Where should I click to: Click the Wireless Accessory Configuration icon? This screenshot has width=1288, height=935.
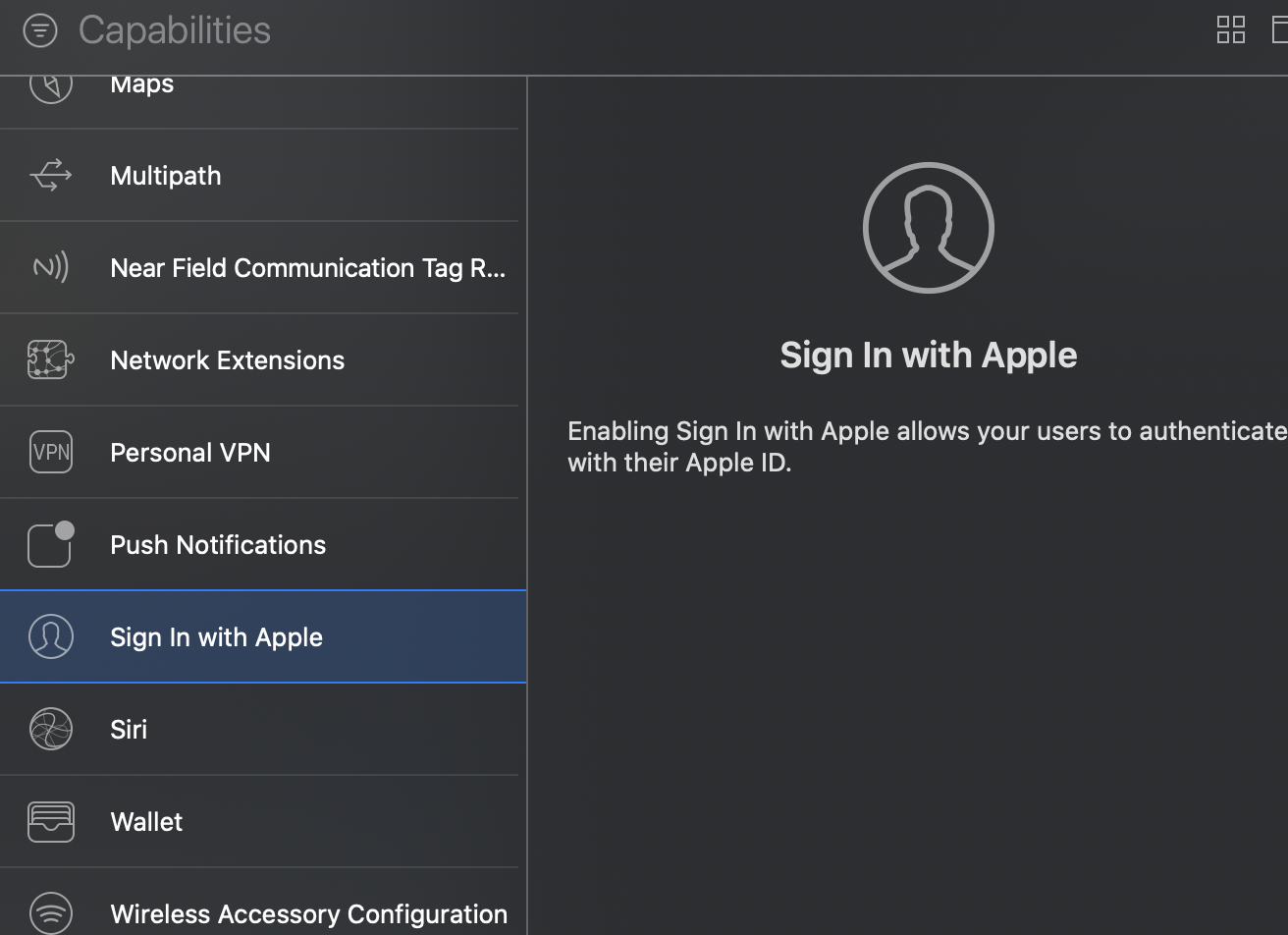click(x=50, y=913)
